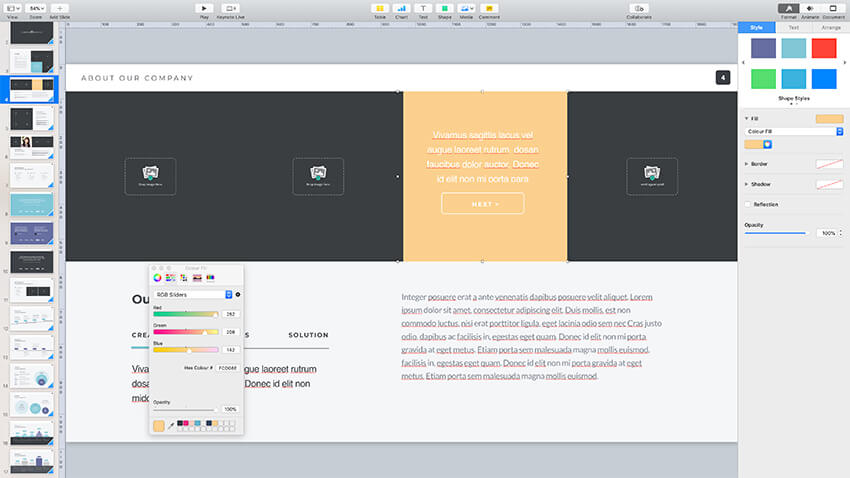Select the red shape style swatch

tap(823, 49)
